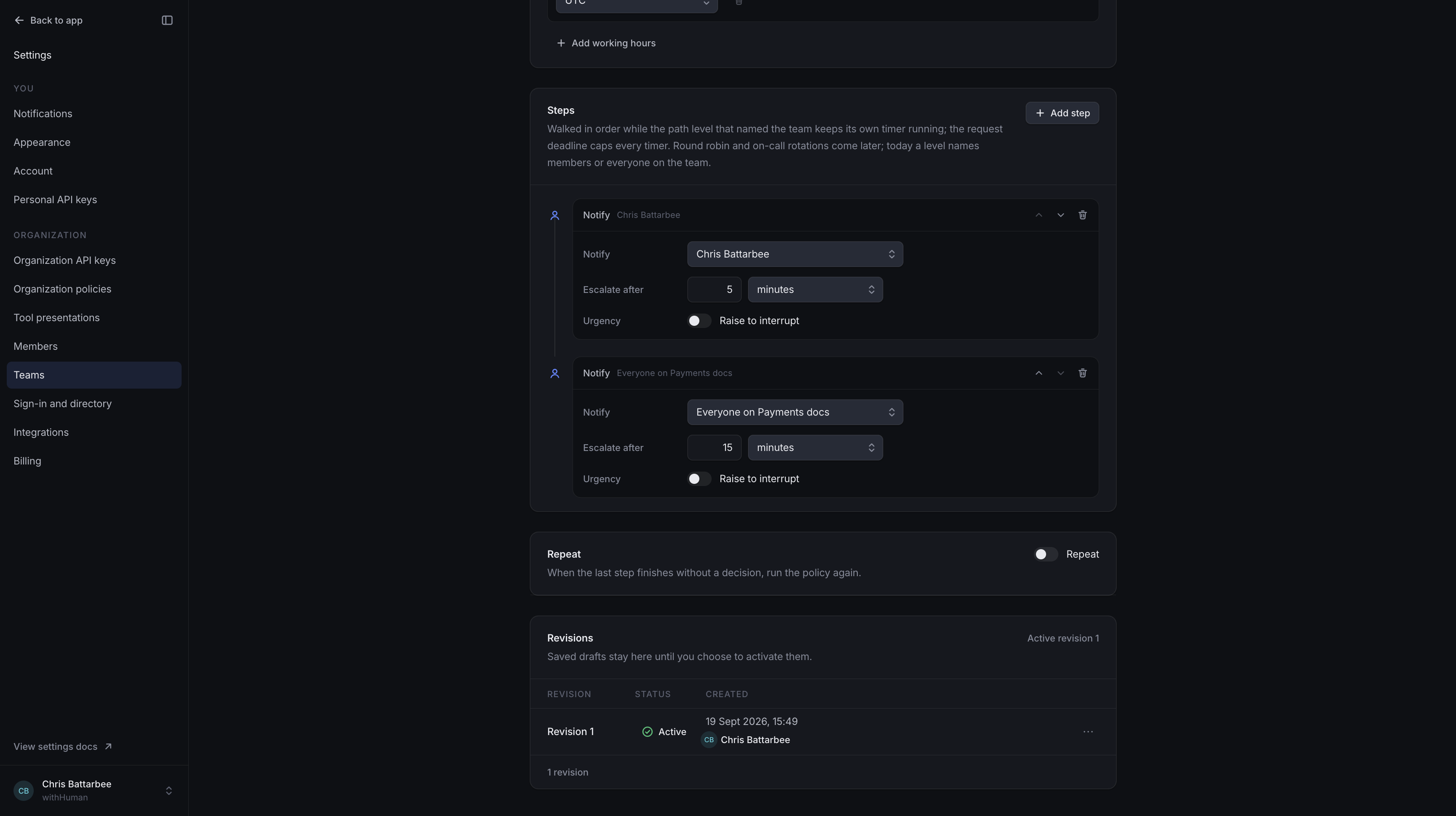Click person icon beside Payments docs step
The height and width of the screenshot is (816, 1456).
coord(554,373)
